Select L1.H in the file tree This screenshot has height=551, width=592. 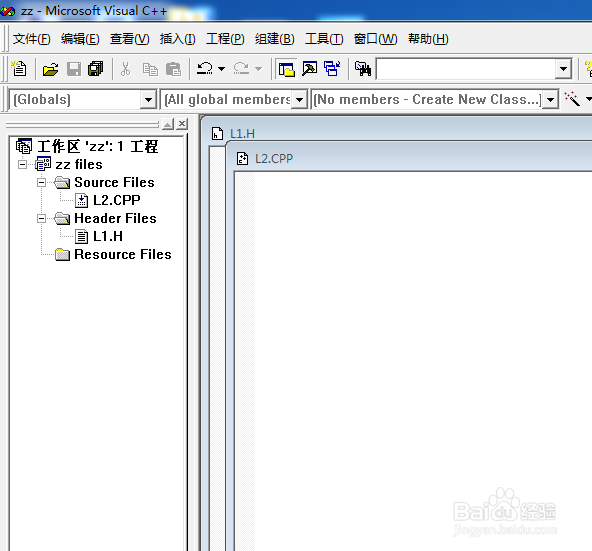[x=108, y=236]
